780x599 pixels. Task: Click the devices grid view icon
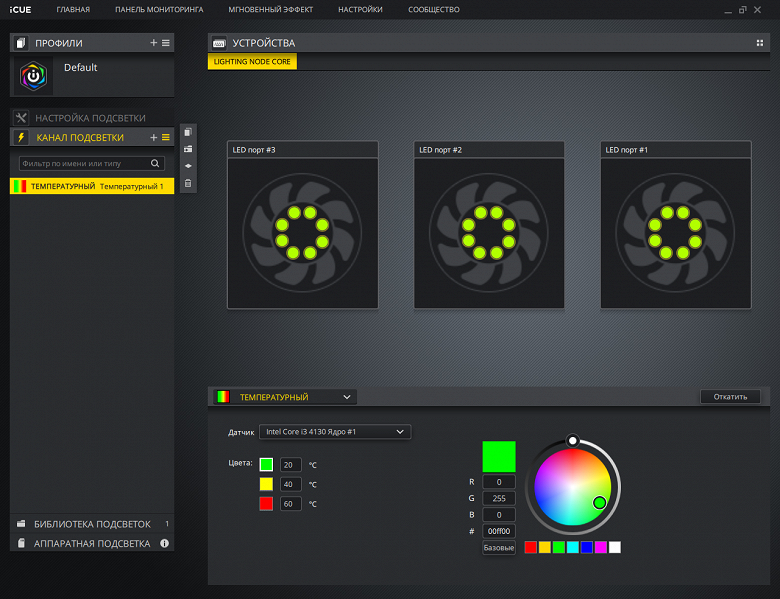(x=760, y=43)
